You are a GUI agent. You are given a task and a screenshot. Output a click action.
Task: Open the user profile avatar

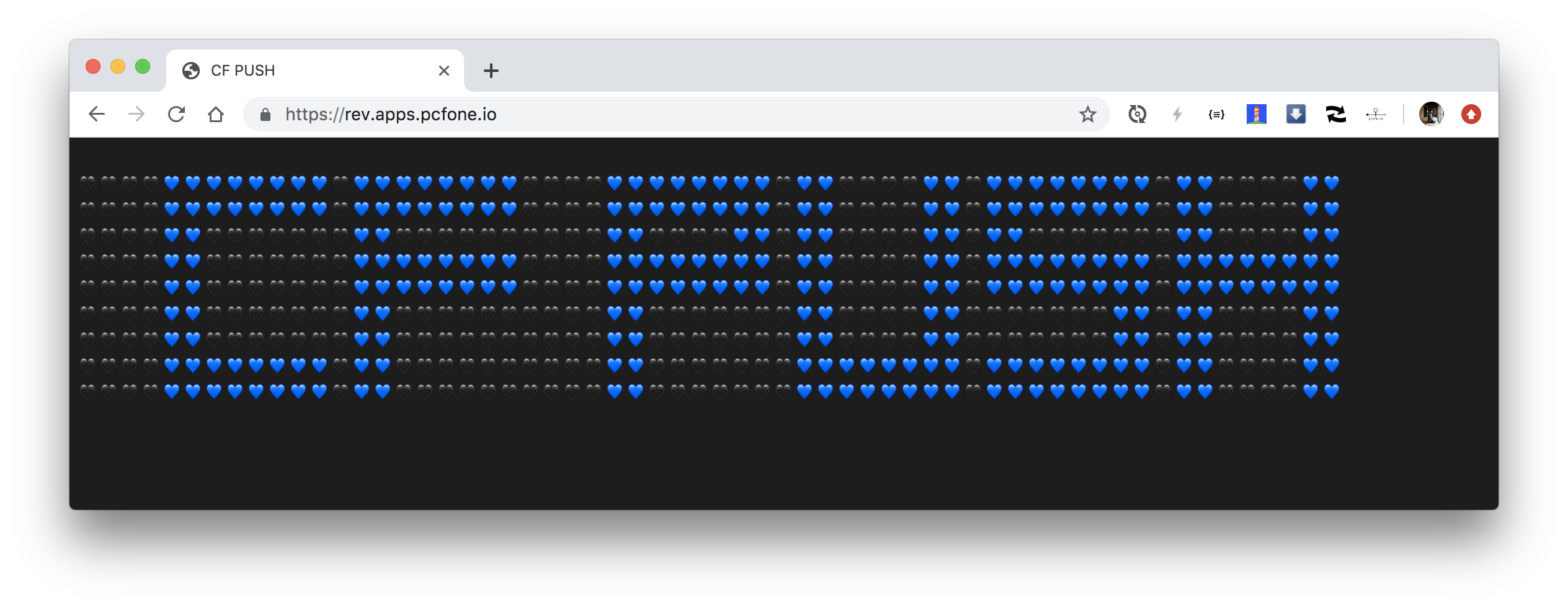1432,114
